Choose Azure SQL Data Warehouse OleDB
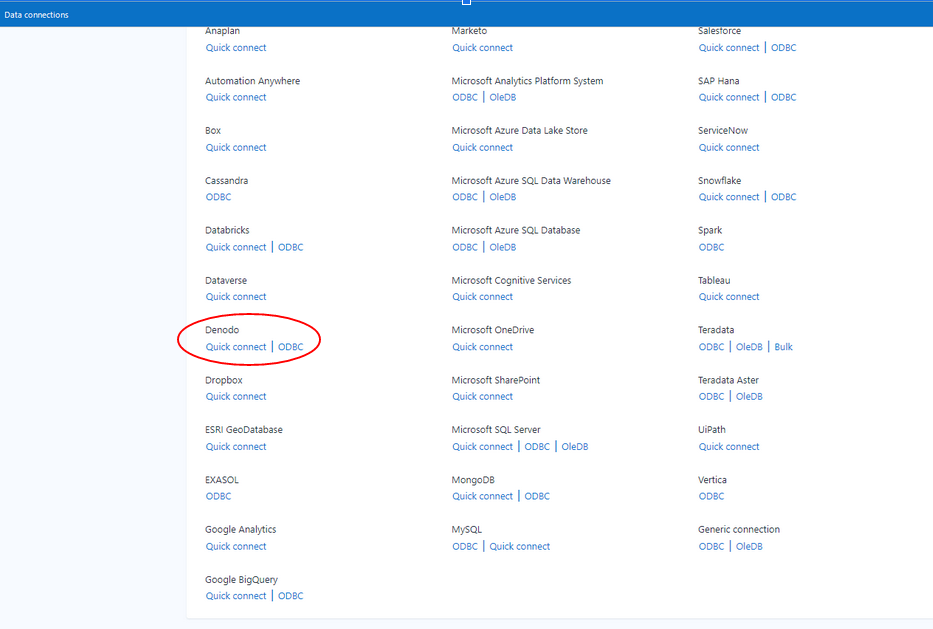The image size is (933, 629). [x=503, y=197]
